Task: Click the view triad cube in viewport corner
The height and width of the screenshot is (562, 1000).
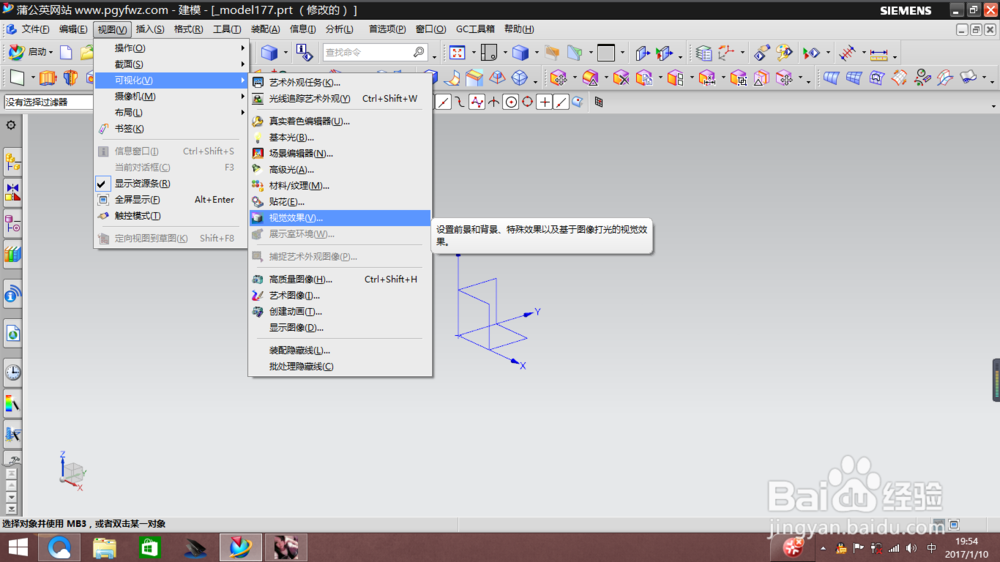Action: point(73,471)
